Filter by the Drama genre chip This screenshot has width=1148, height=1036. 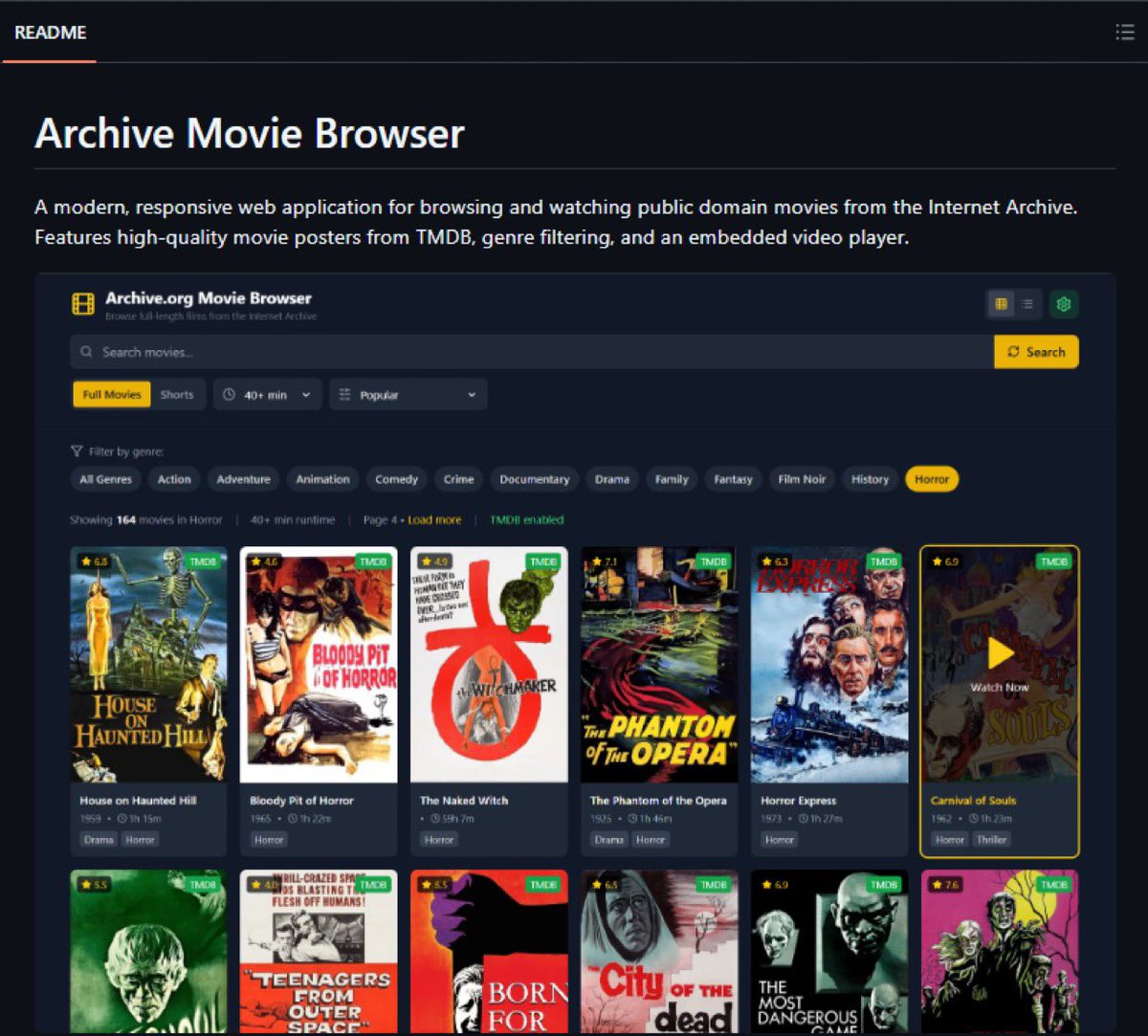[x=612, y=479]
